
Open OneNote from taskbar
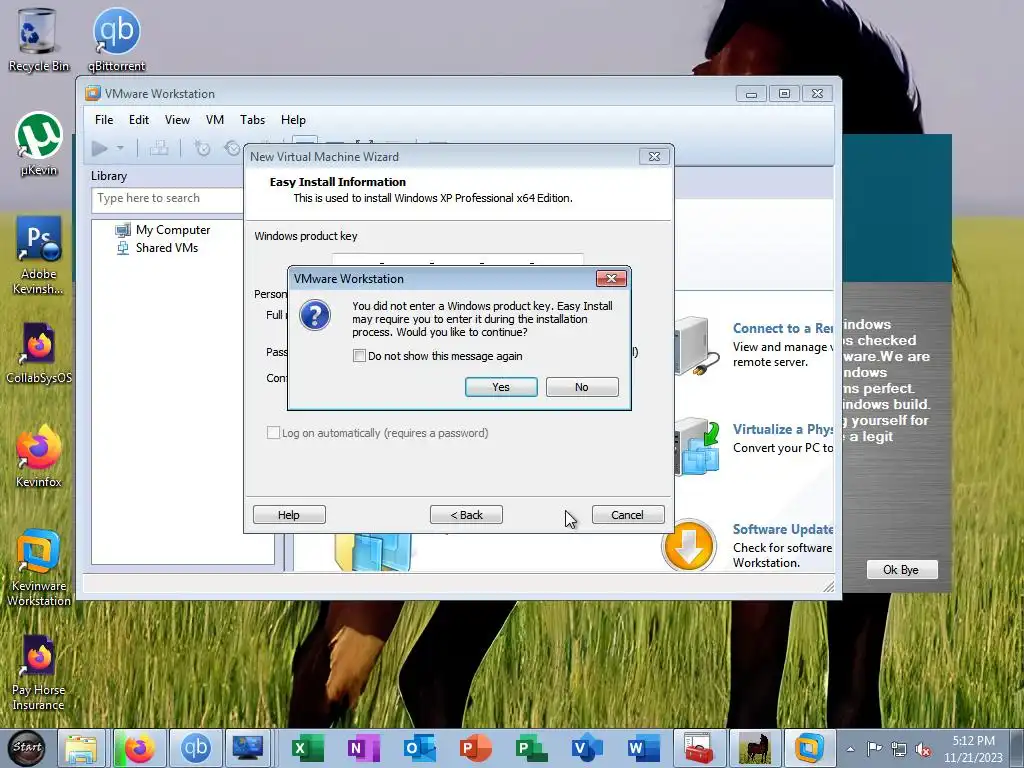coord(362,748)
